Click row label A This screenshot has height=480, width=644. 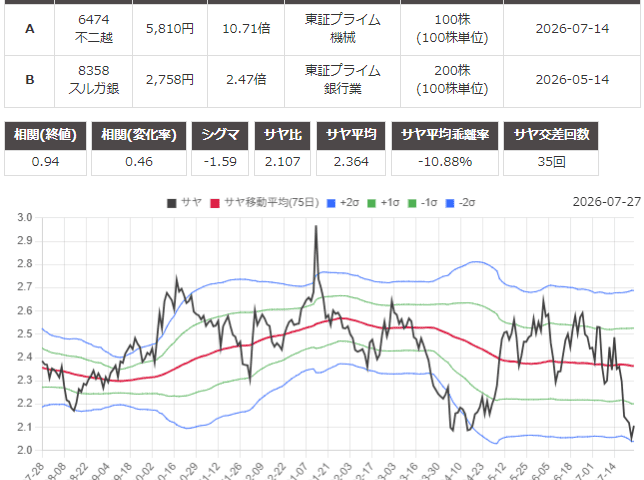30,29
